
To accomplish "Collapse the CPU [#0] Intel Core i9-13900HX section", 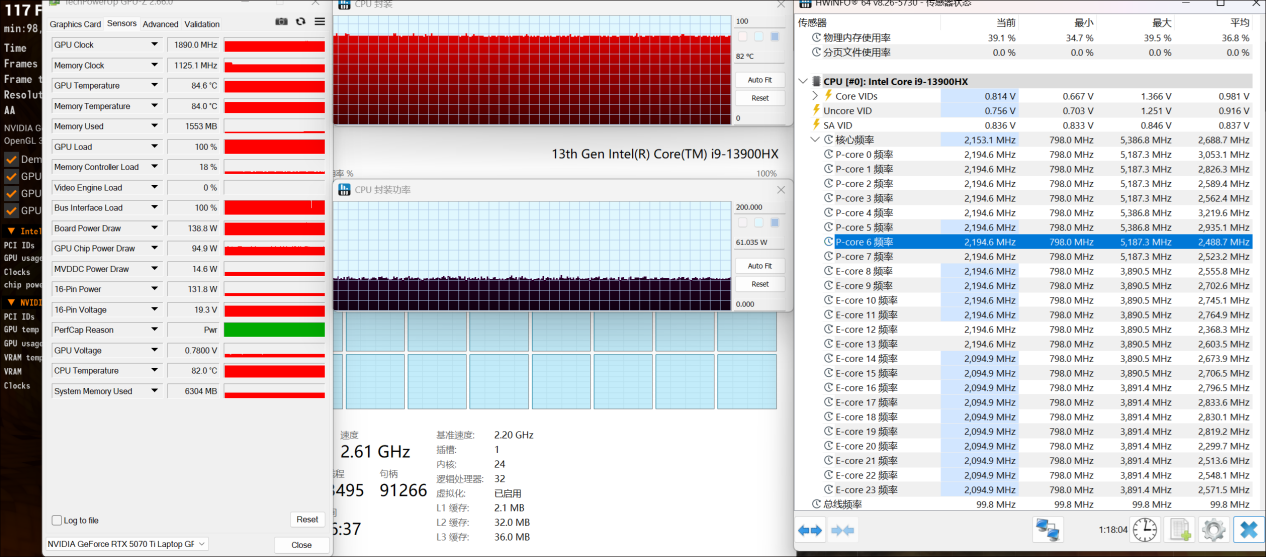I will [x=804, y=81].
